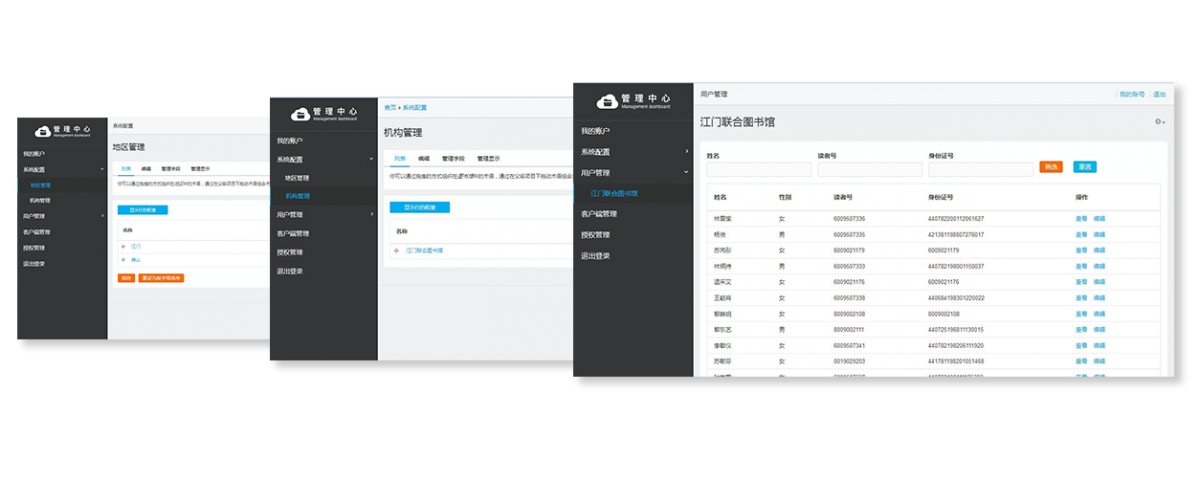Click 显示行的权重 button in 地区管理 panel

tap(143, 210)
